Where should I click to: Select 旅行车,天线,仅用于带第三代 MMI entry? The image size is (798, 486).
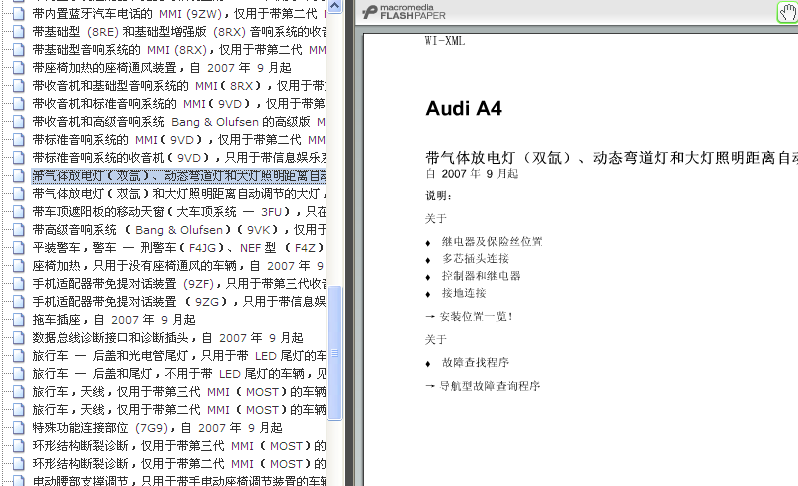tap(179, 392)
